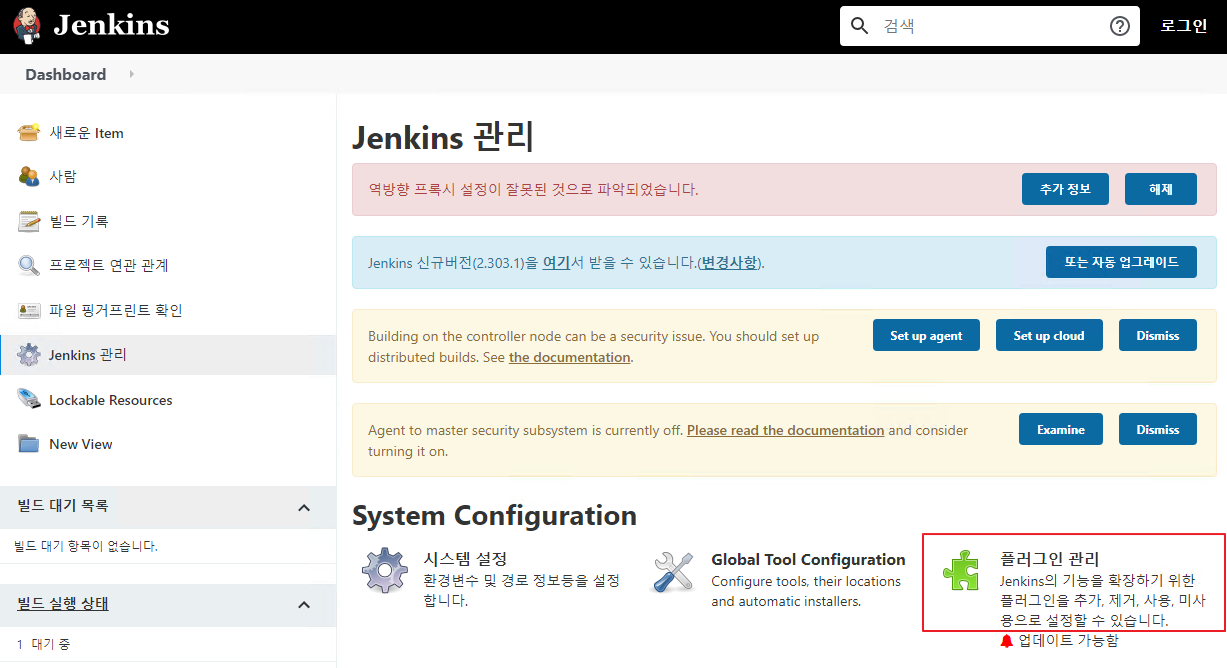Open 시스템 설정 title link
The width and height of the screenshot is (1227, 668).
(466, 559)
